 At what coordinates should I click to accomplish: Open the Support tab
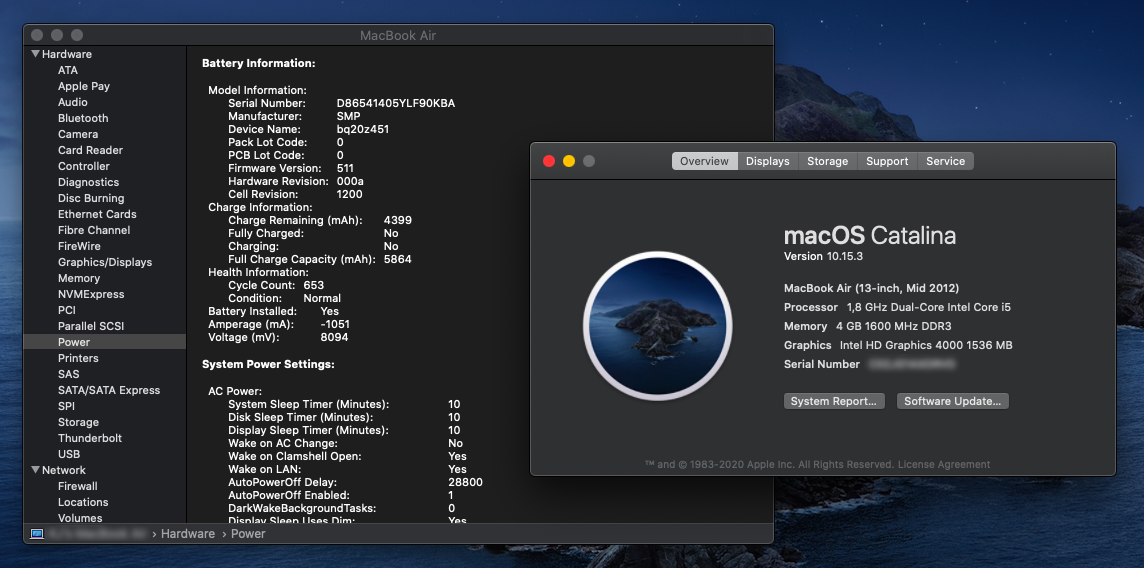tap(887, 161)
